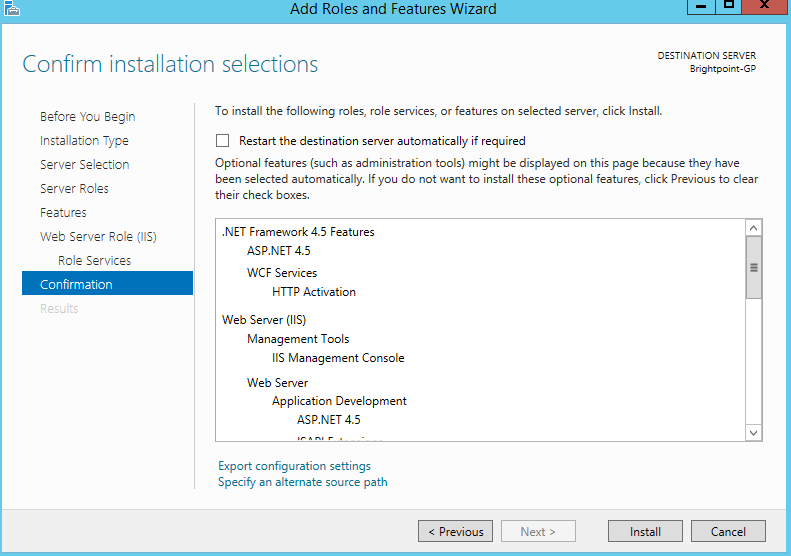Jump to the Features step
The width and height of the screenshot is (791, 556).
[63, 213]
